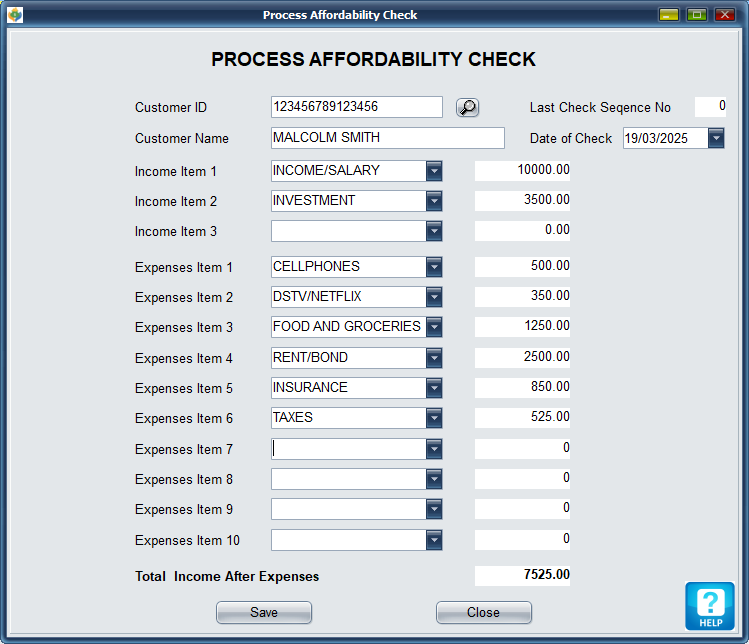Click the customer search magnifier icon

click(467, 108)
